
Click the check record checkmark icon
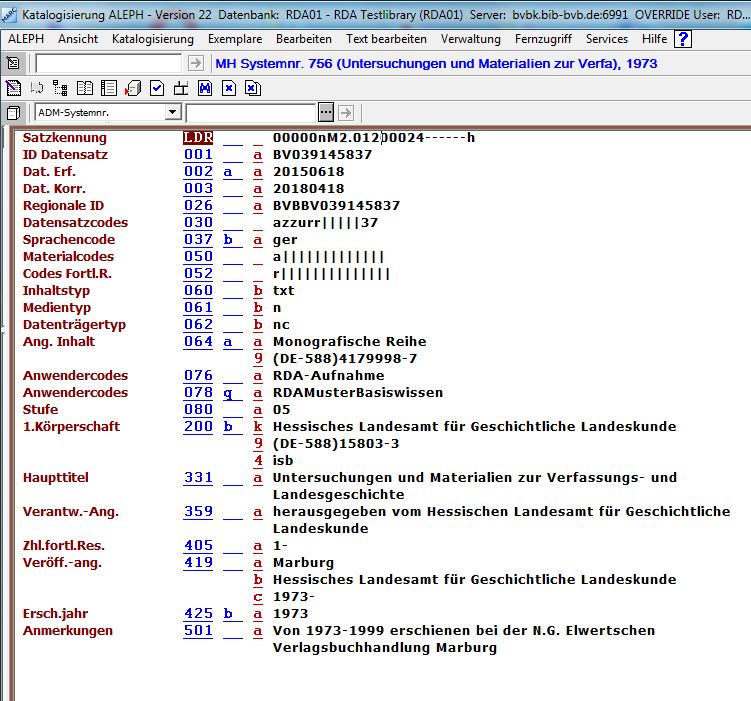[x=157, y=88]
